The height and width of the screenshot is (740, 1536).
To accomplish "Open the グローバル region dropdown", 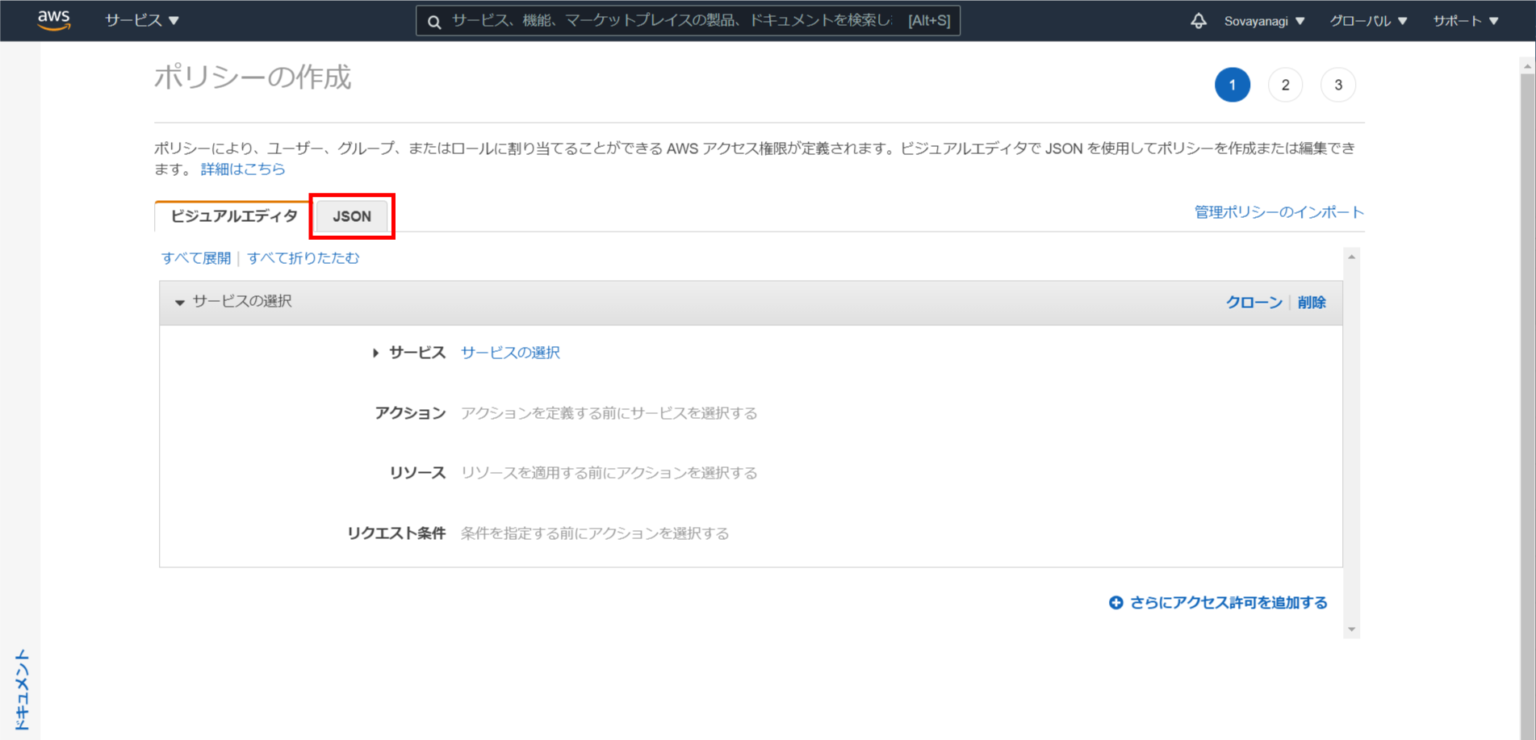I will pyautogui.click(x=1367, y=20).
